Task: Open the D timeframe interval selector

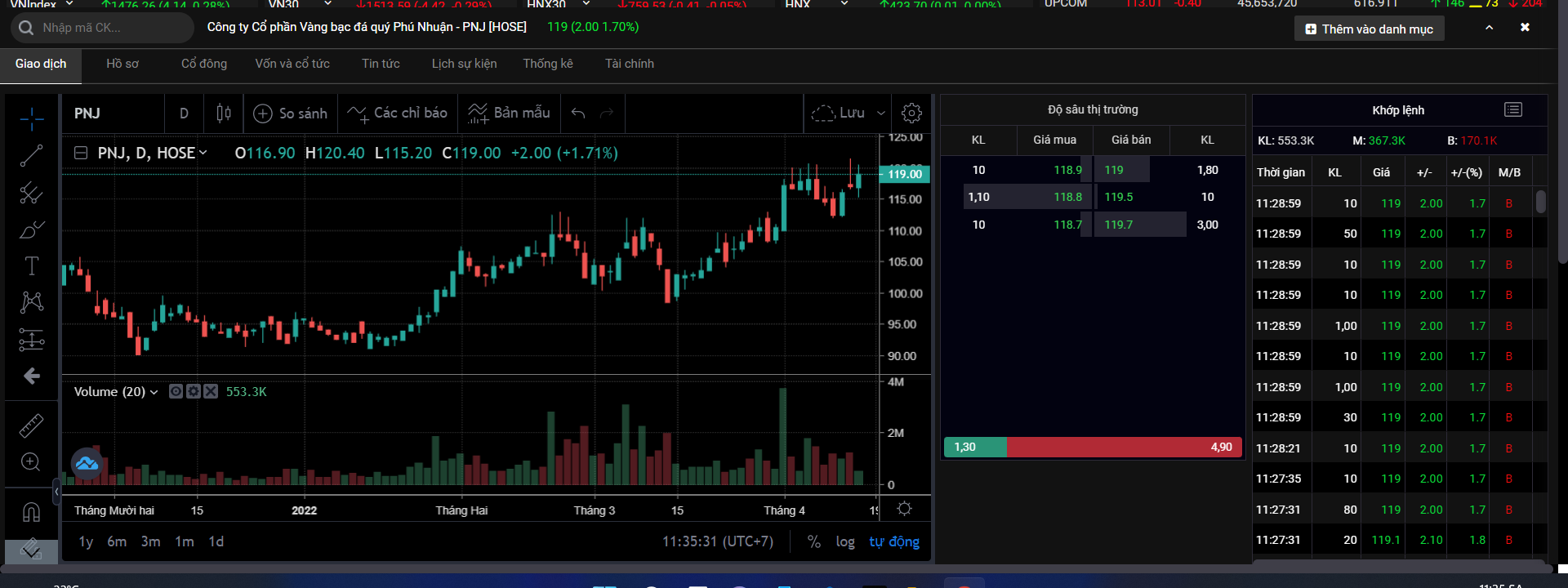Action: [184, 114]
